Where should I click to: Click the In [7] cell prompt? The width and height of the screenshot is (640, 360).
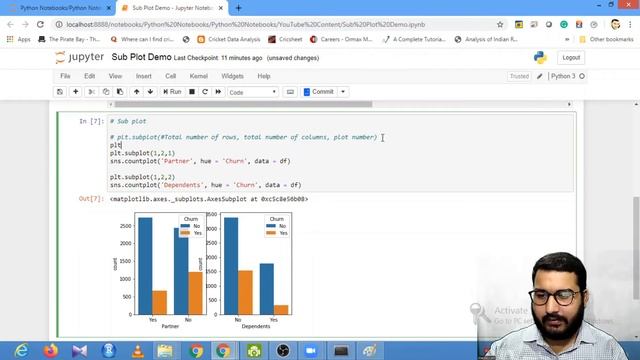(x=91, y=121)
